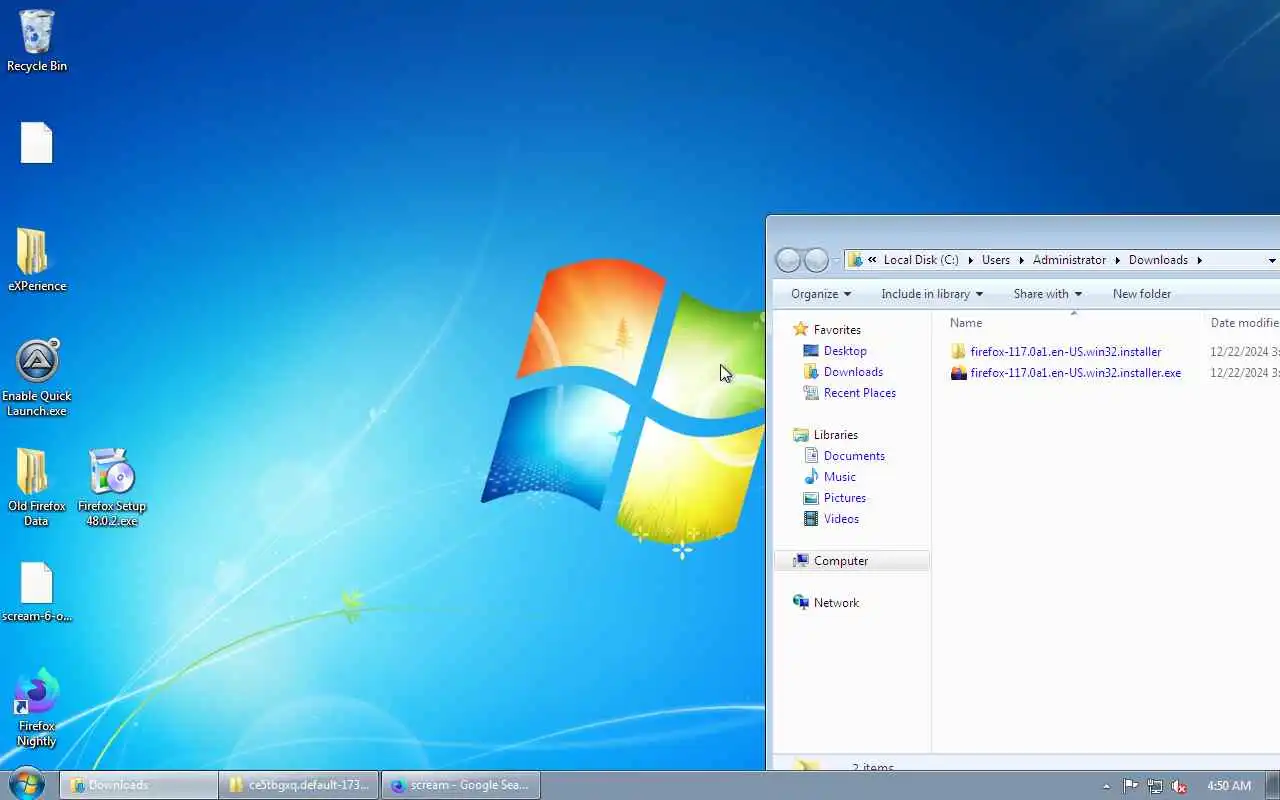This screenshot has width=1280, height=800.
Task: Open the Recycle Bin desktop icon
Action: pyautogui.click(x=37, y=41)
